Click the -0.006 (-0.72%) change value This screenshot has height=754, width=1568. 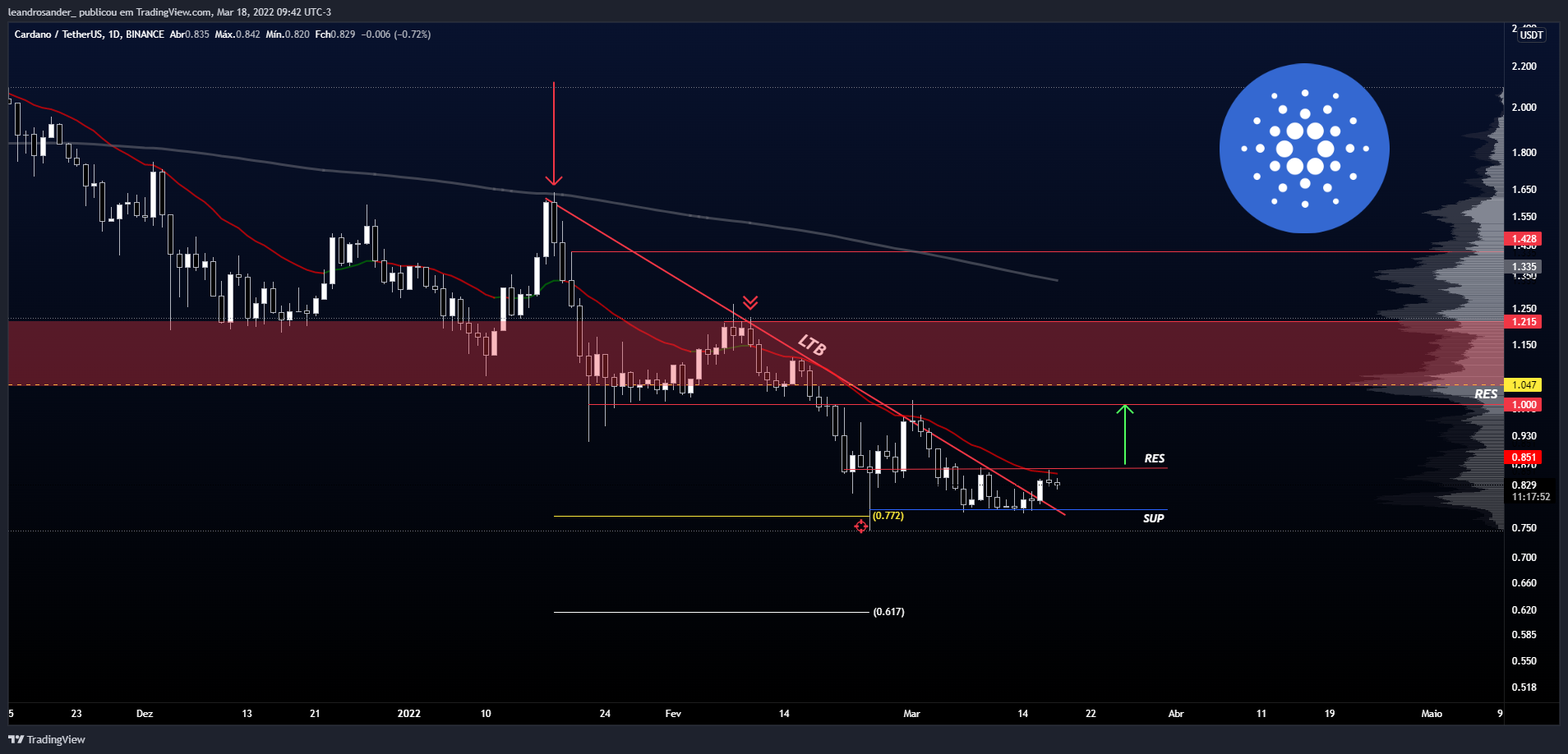coord(397,34)
